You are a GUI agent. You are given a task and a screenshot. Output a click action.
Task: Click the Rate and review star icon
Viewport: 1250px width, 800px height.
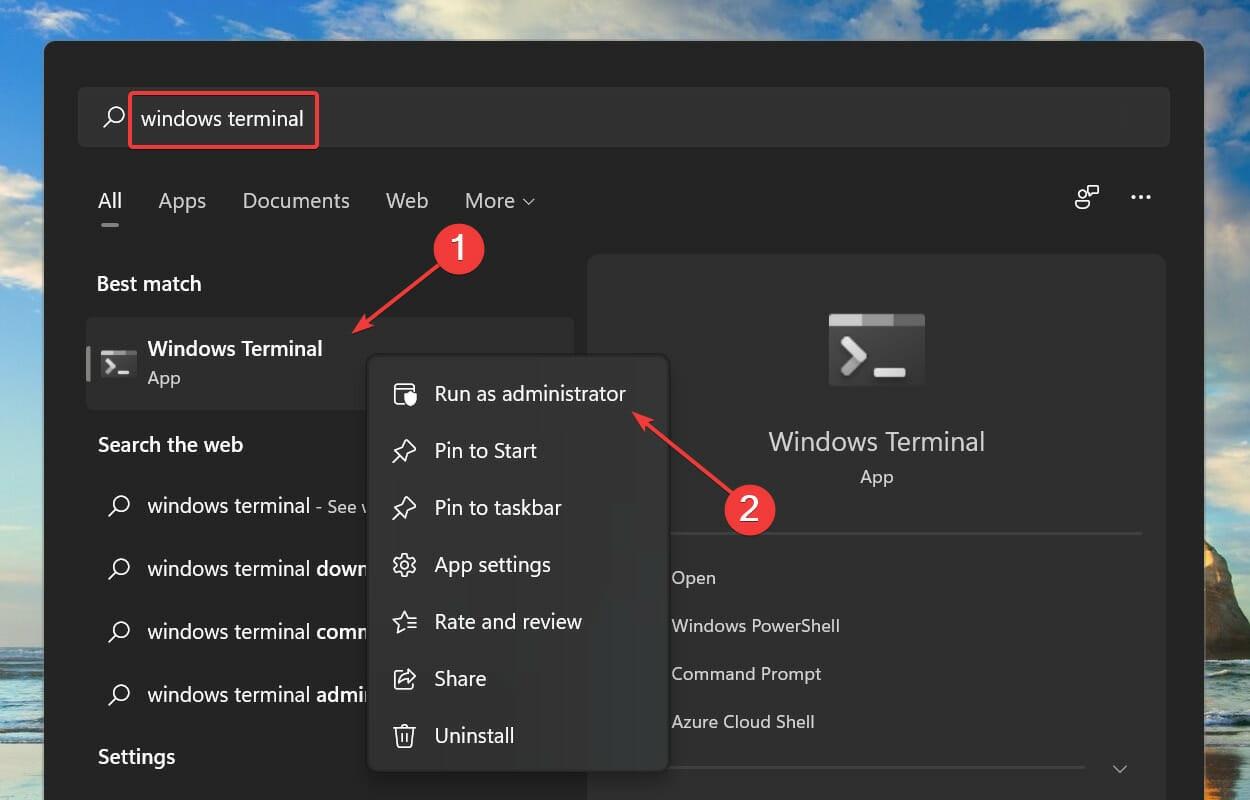405,621
